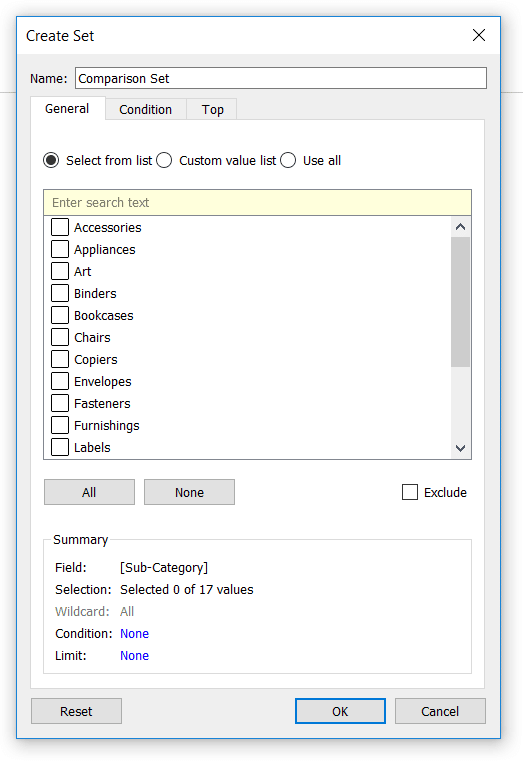Click the All button
The height and width of the screenshot is (763, 523).
(89, 492)
